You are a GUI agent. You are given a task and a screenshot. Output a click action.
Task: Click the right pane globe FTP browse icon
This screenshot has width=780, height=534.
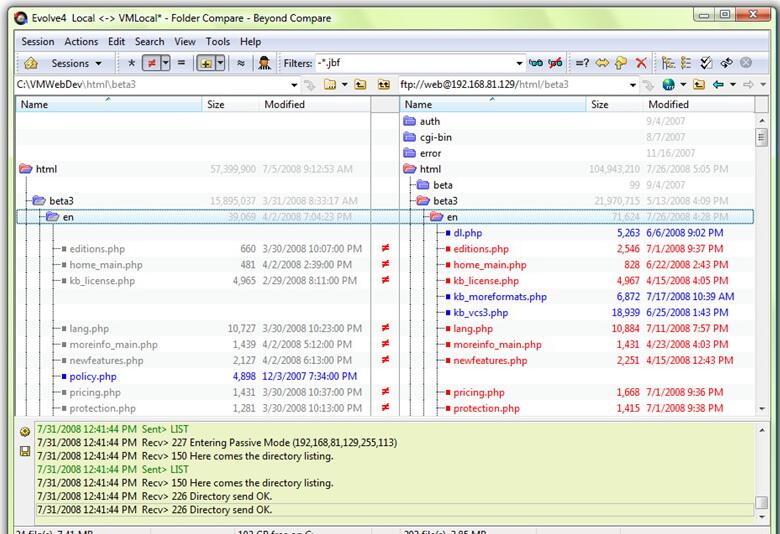click(x=669, y=85)
